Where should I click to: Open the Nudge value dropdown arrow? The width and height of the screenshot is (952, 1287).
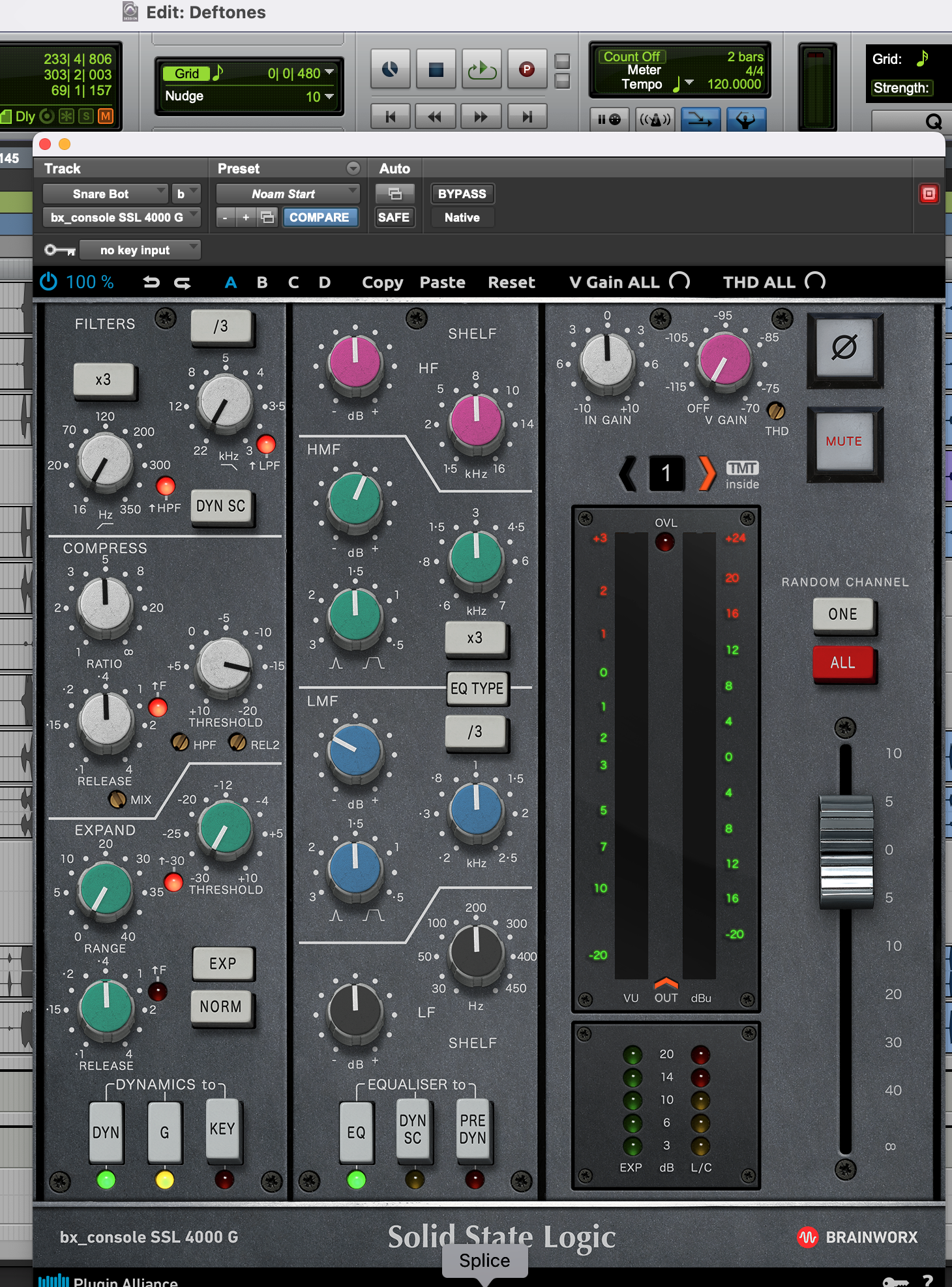click(x=329, y=96)
